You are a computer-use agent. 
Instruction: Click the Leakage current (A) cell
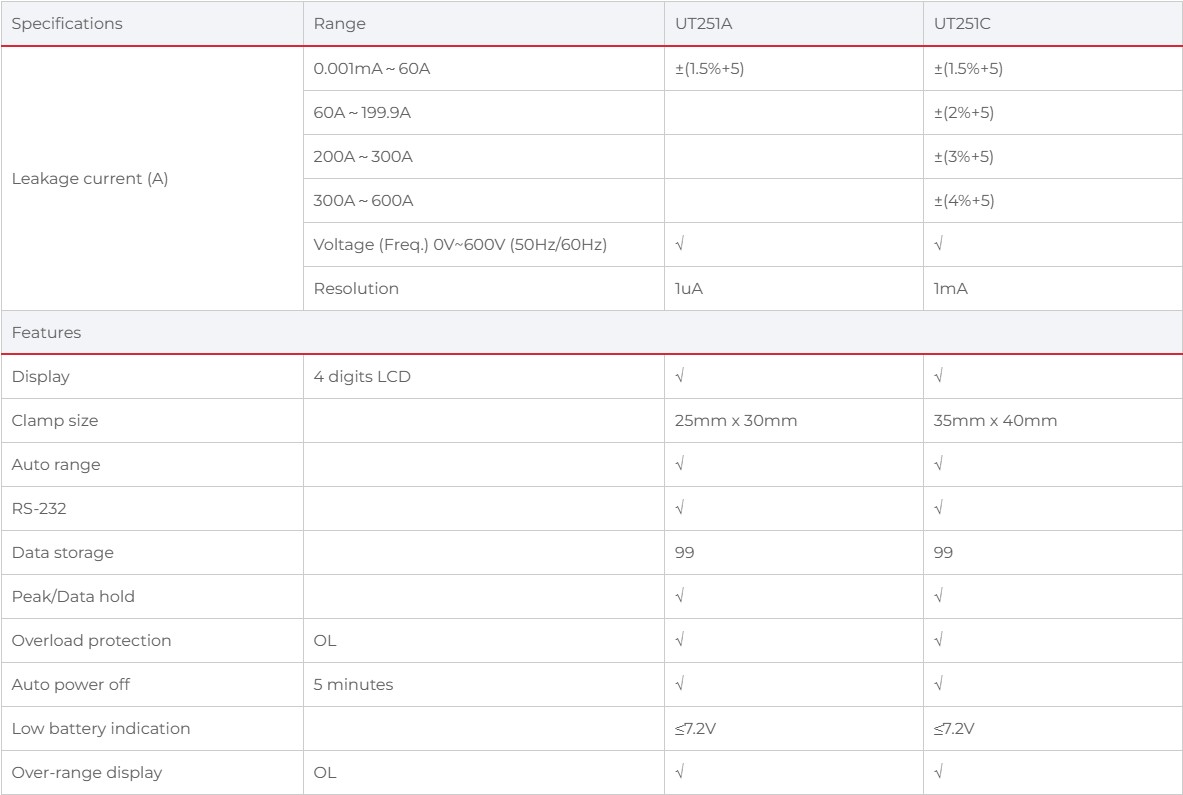[x=90, y=179]
